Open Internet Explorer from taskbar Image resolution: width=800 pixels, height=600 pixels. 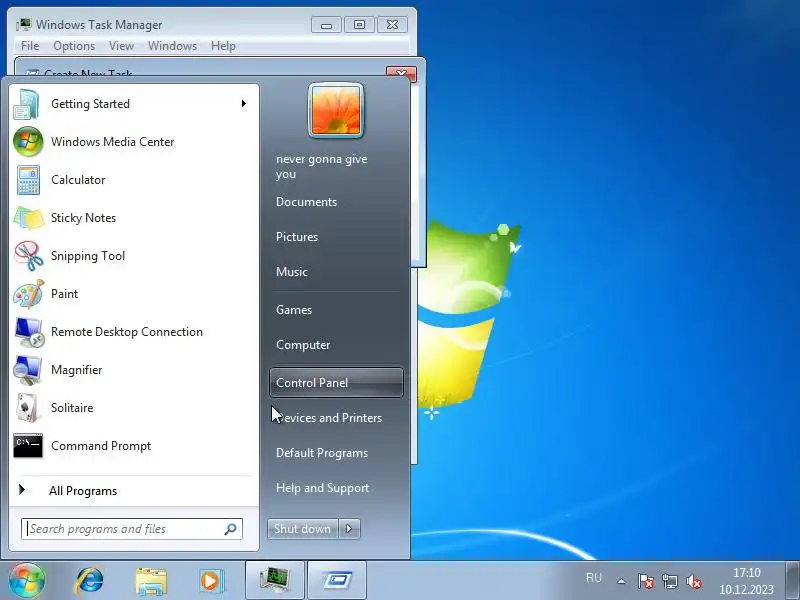coord(90,581)
